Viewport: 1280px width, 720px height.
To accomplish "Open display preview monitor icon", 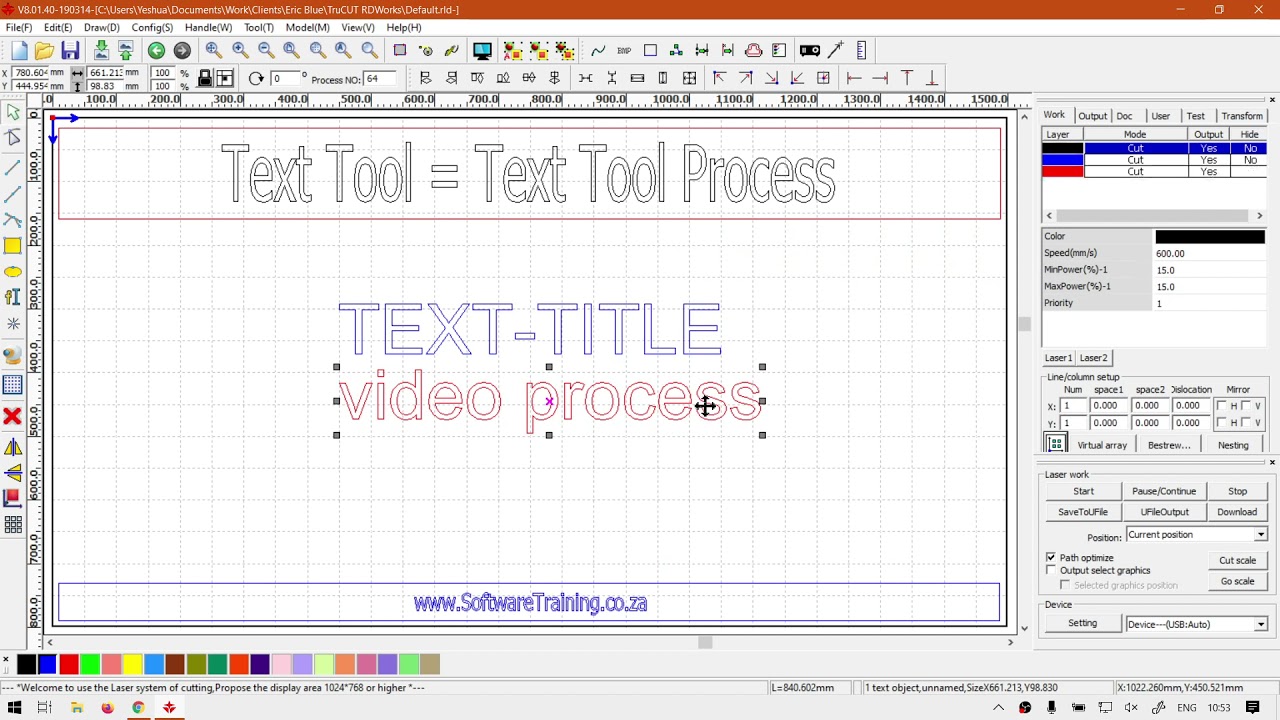I will [x=482, y=51].
